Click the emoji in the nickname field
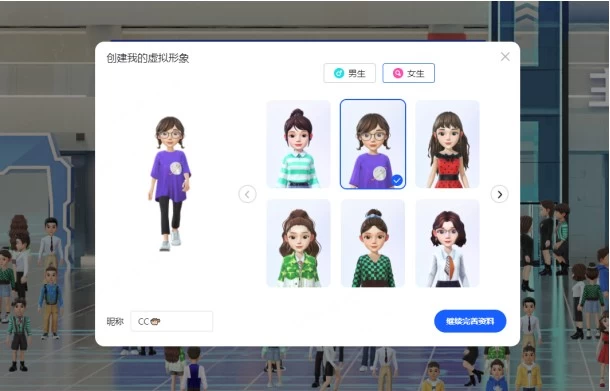 [x=155, y=322]
